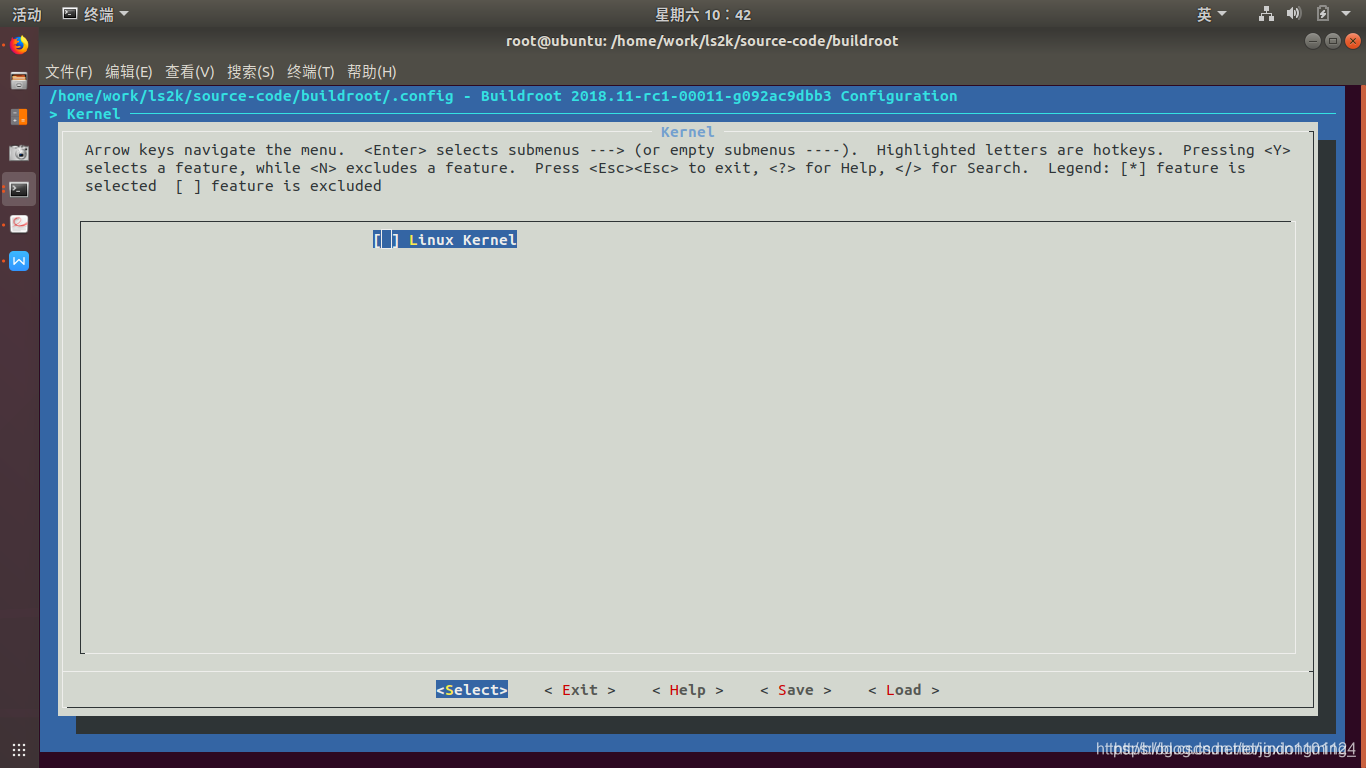Click the < Save > button
The height and width of the screenshot is (768, 1366).
coord(796,690)
